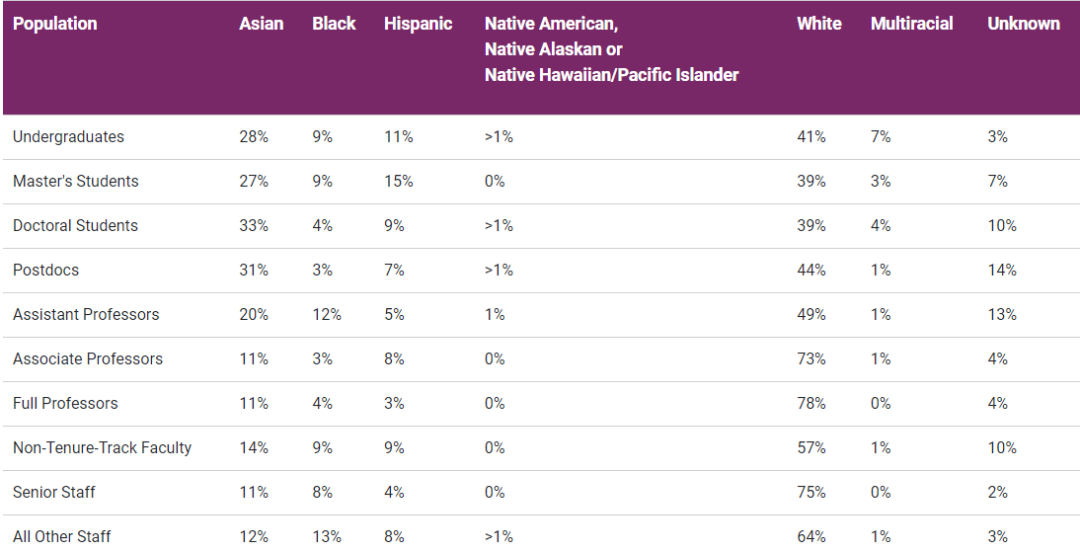
Task: Click the Population column header
Action: [x=55, y=24]
